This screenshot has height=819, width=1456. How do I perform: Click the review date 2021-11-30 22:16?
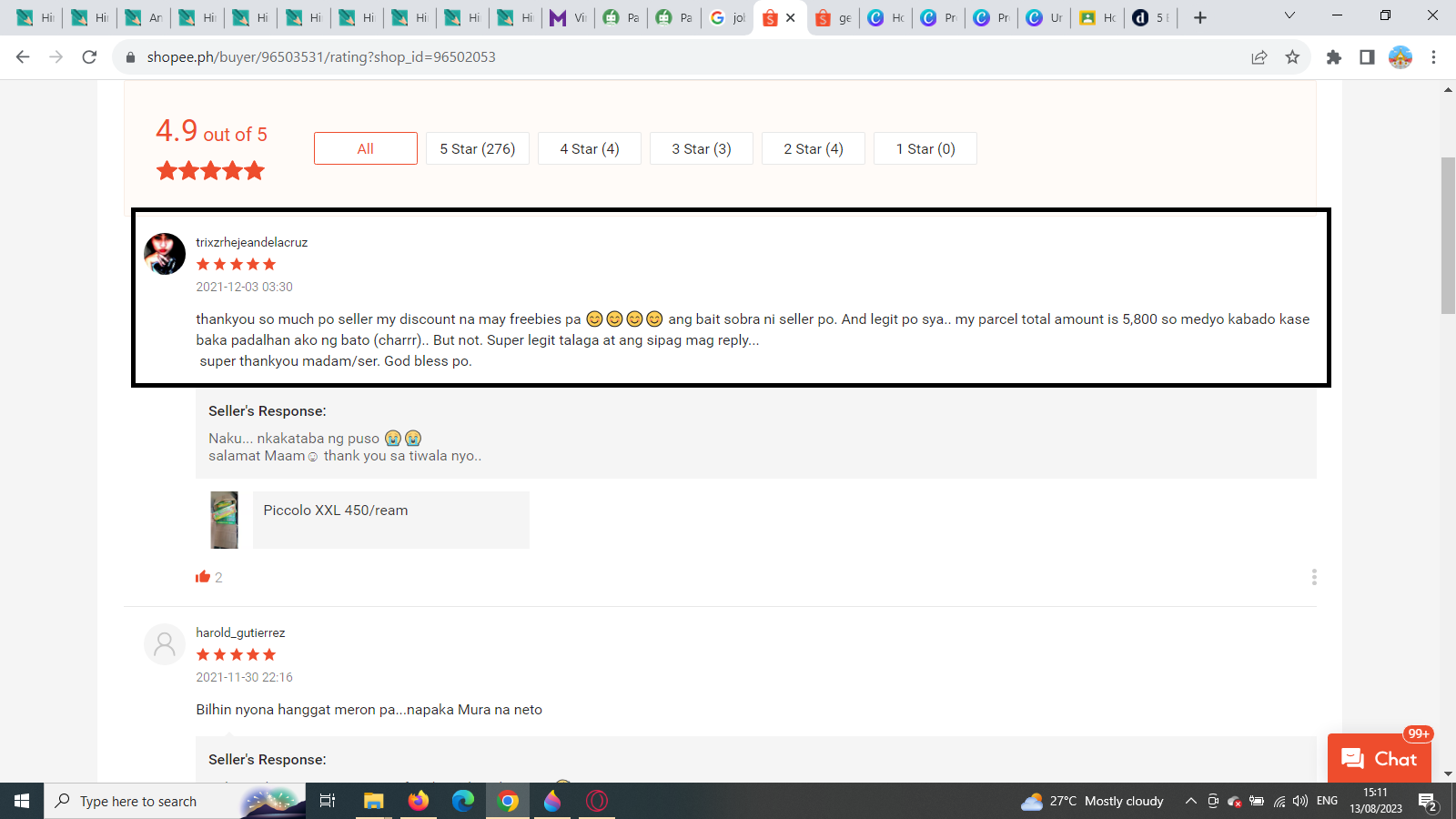(x=245, y=677)
